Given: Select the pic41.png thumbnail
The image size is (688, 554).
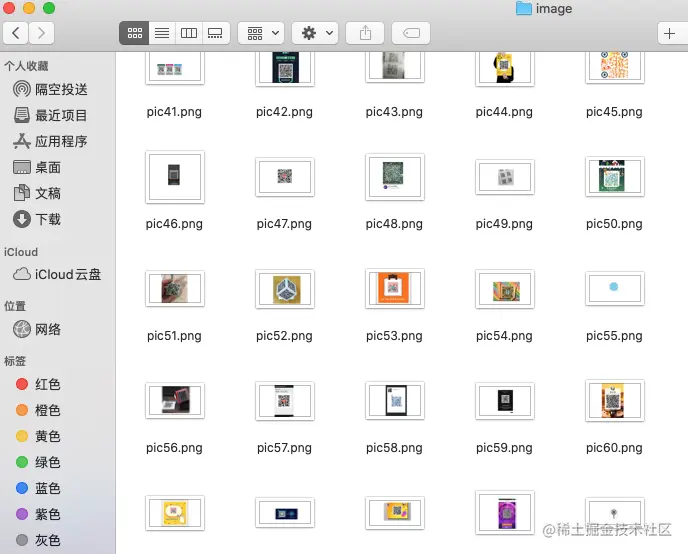Looking at the screenshot, I should click(x=175, y=68).
